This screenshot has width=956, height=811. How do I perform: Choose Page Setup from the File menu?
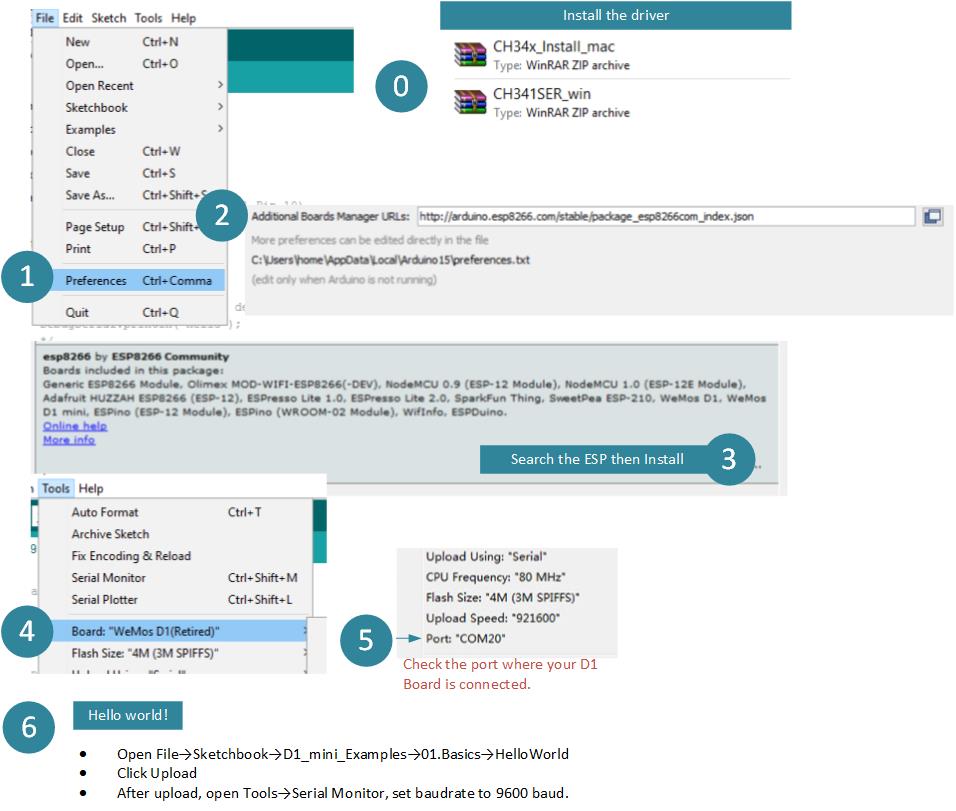pos(129,227)
